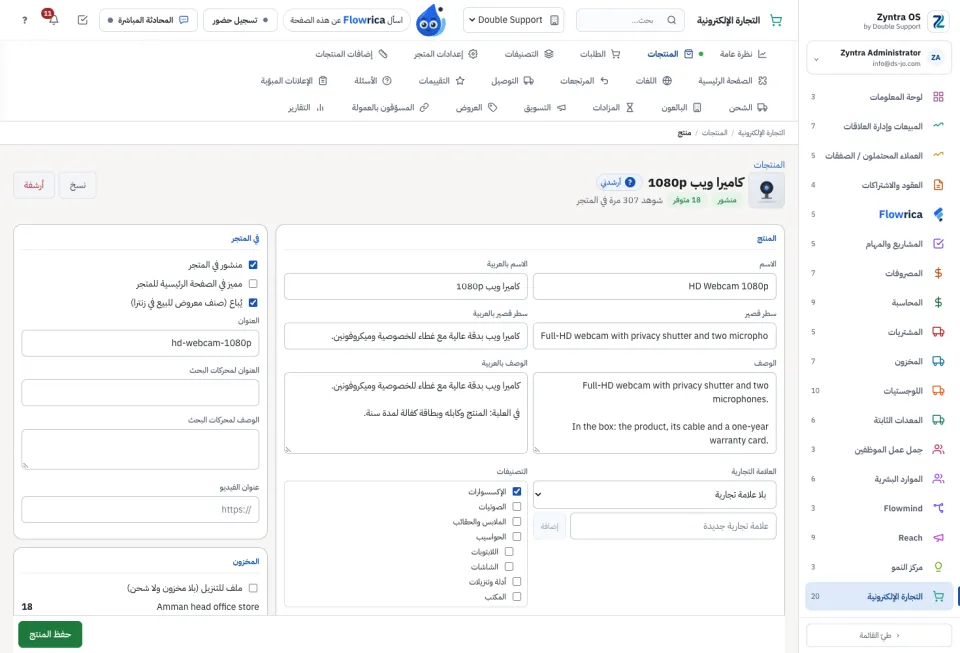Click the تسجيل حضور check-in button

(240, 20)
